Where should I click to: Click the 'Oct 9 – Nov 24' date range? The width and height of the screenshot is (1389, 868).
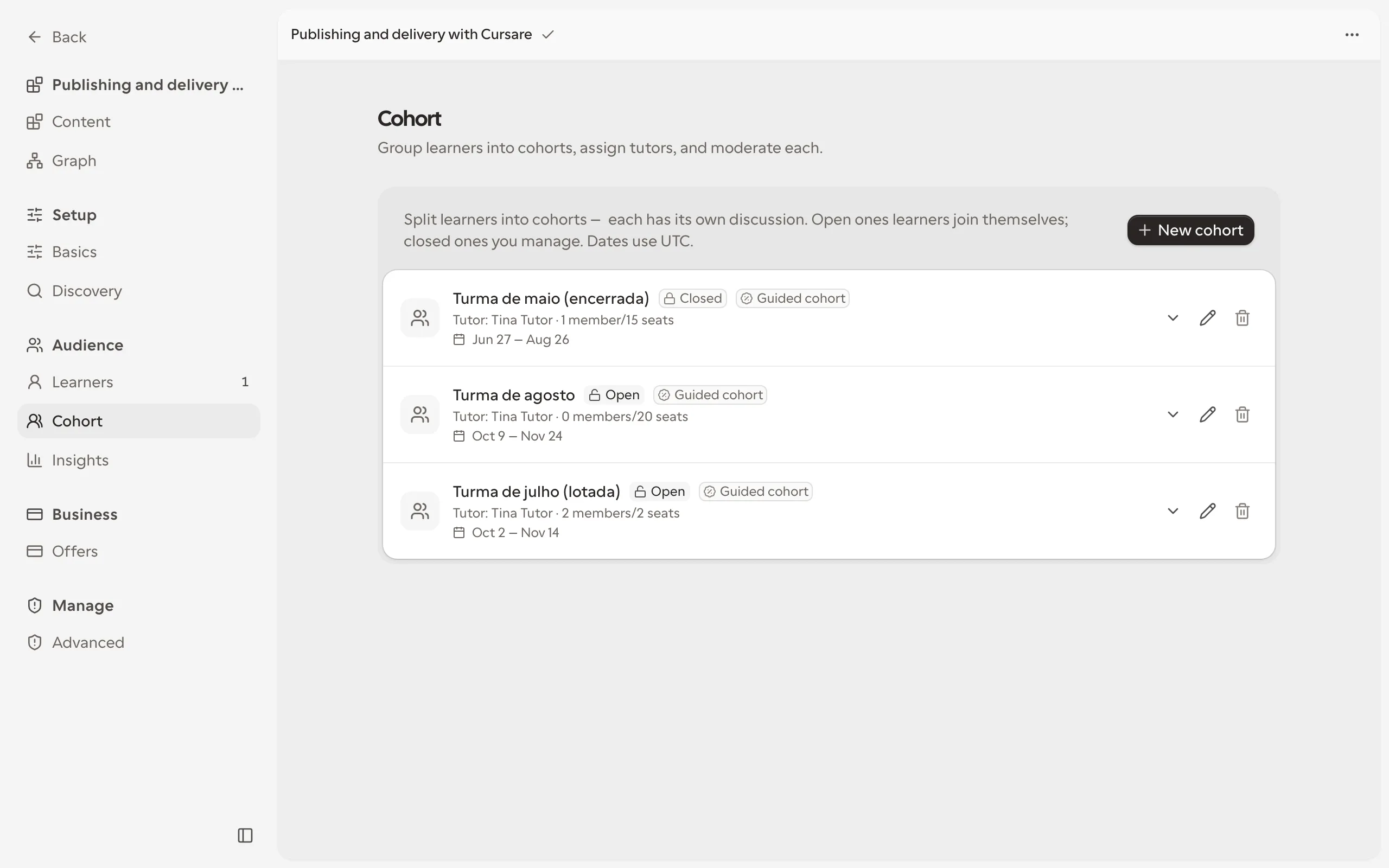(x=517, y=436)
